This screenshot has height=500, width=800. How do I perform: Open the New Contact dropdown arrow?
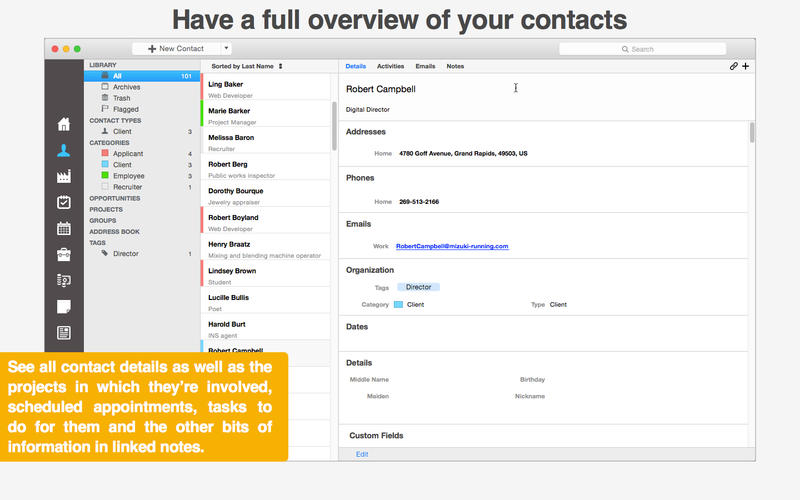click(226, 48)
